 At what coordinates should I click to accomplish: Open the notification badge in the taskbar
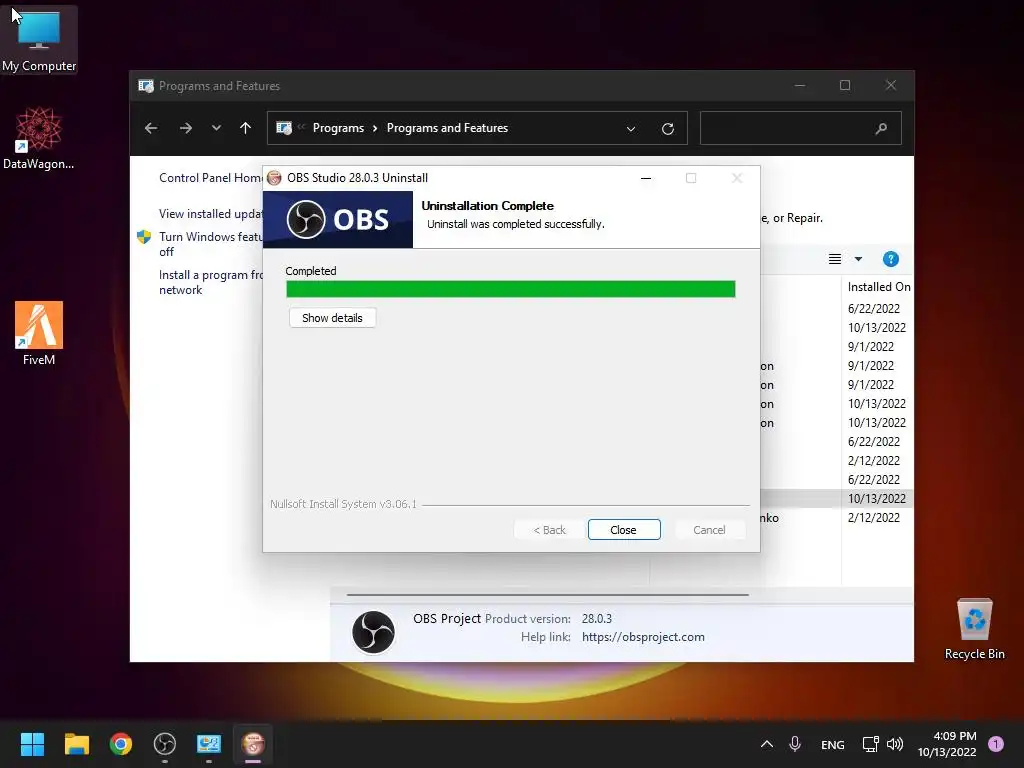[996, 744]
